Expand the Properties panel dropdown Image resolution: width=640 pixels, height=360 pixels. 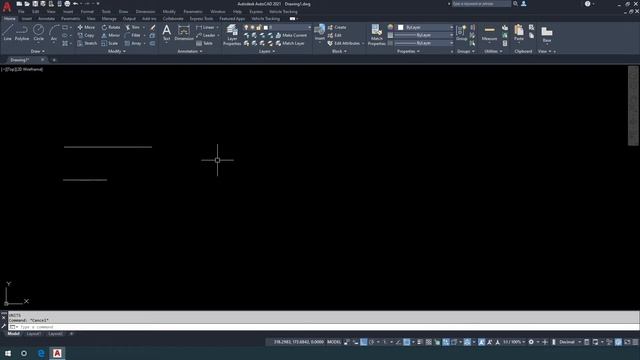408,51
